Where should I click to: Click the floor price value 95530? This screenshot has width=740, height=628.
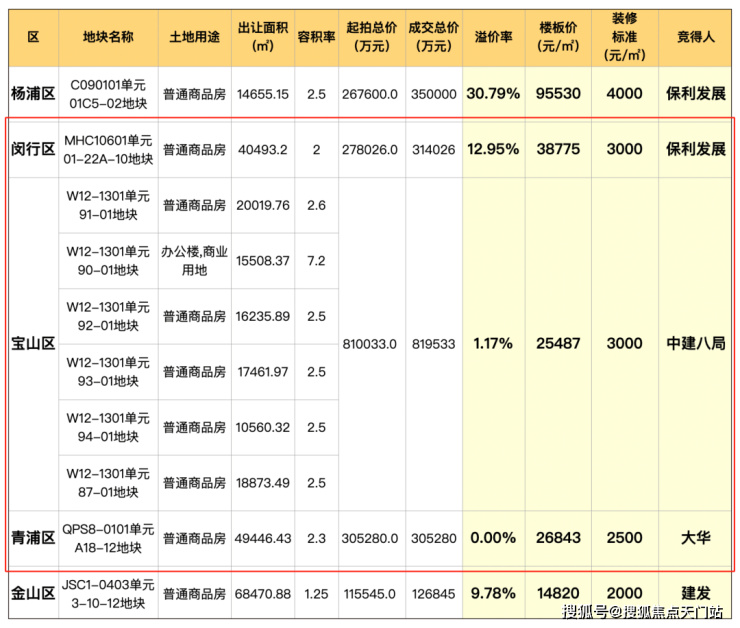pos(559,94)
